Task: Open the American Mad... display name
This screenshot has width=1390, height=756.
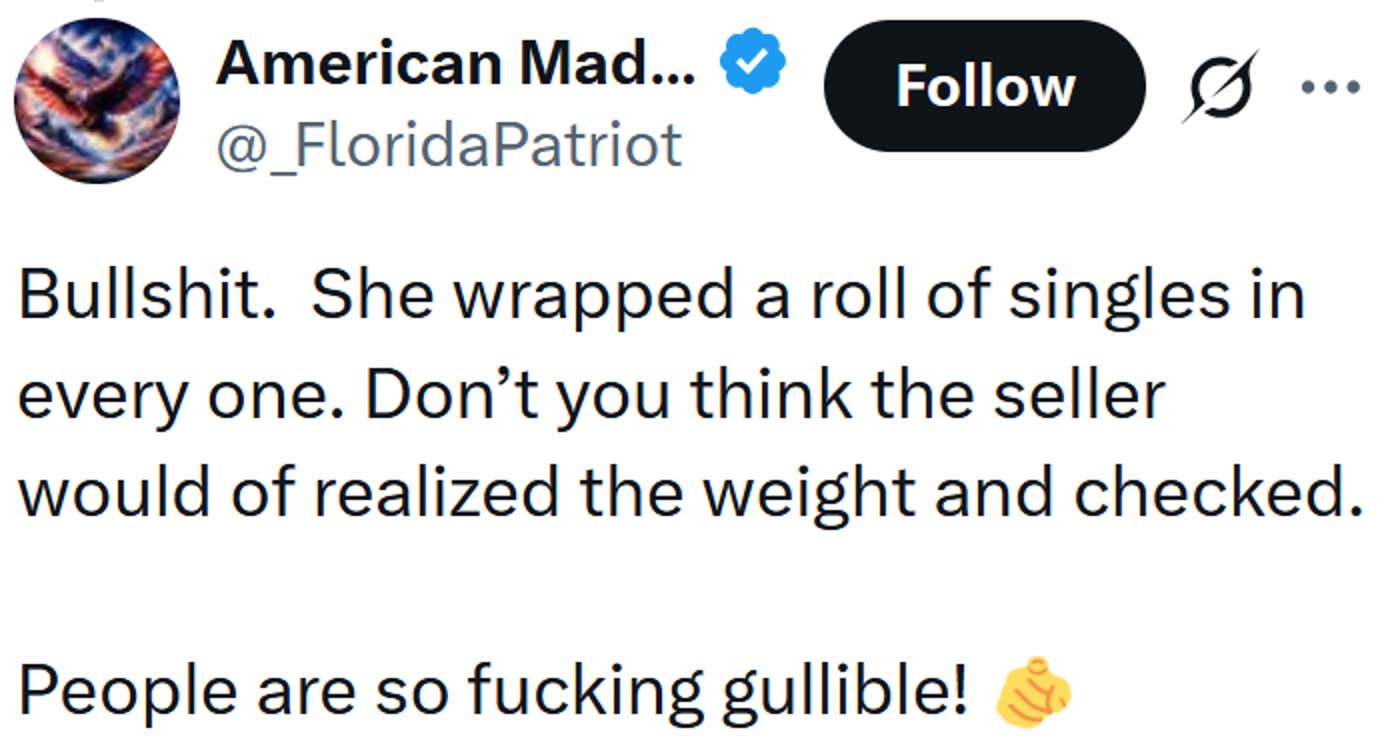Action: (456, 64)
